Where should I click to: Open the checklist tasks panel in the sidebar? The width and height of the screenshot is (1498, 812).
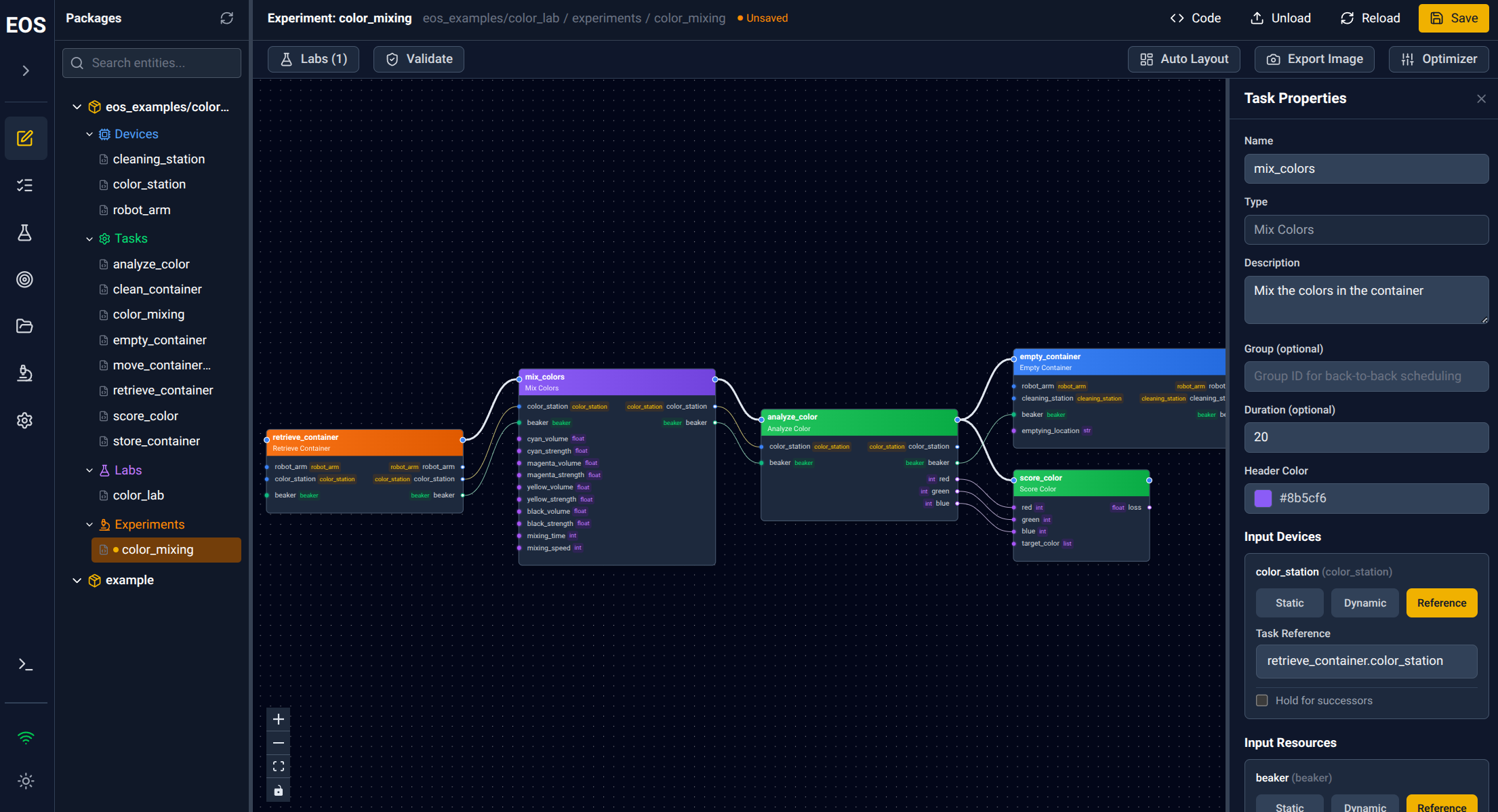pos(25,185)
